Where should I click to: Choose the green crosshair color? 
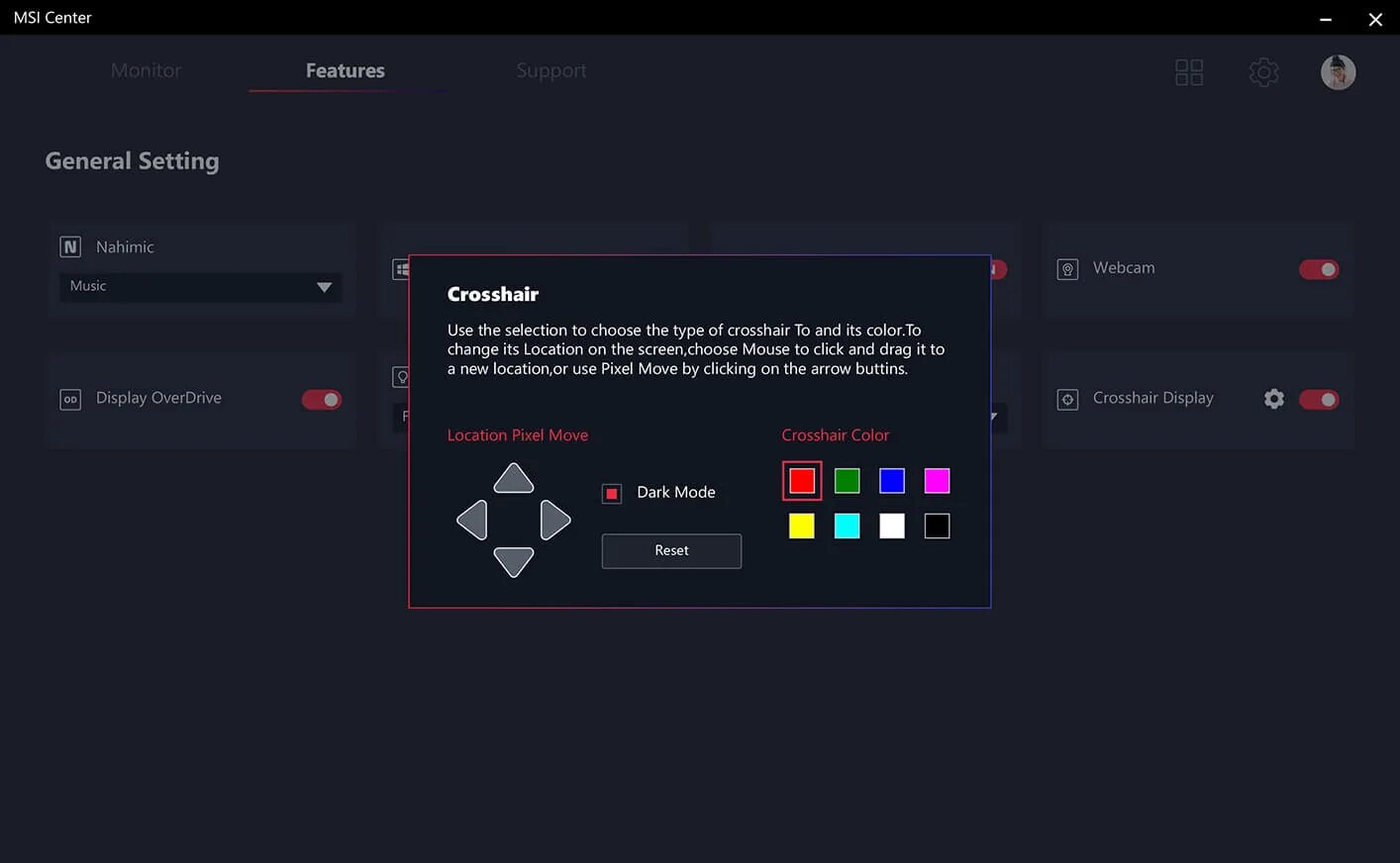point(847,481)
